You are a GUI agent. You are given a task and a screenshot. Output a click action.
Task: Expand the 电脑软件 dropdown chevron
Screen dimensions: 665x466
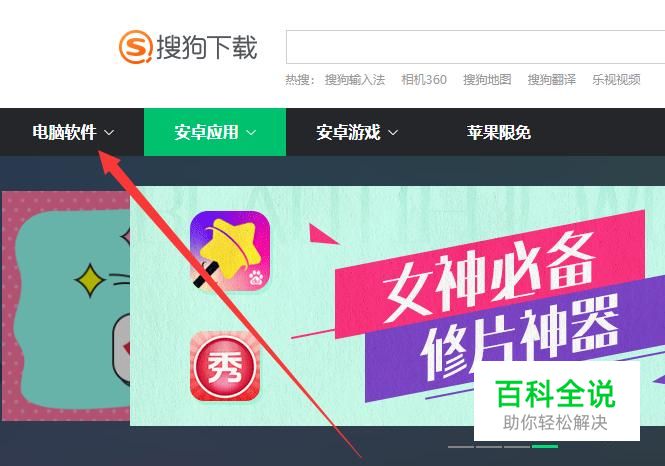(x=109, y=132)
